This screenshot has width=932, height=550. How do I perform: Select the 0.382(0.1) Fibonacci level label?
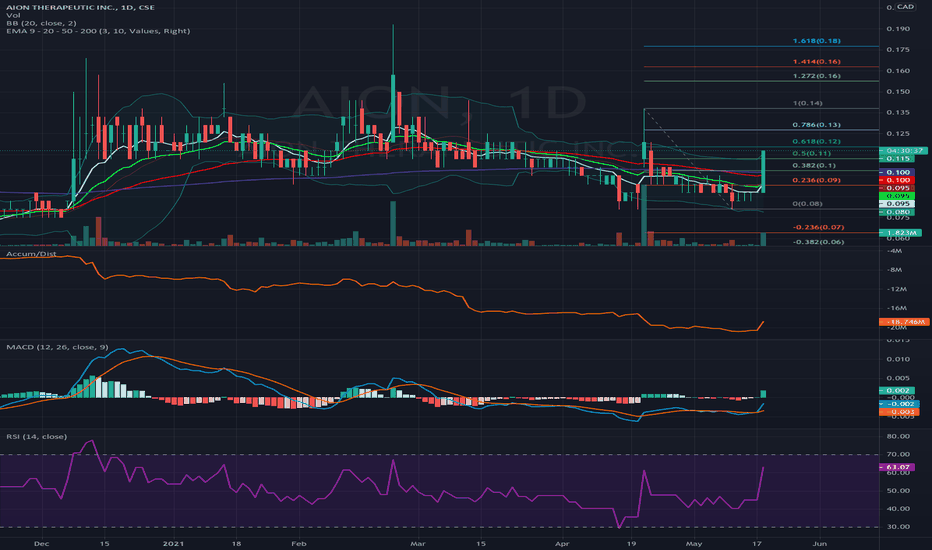[x=814, y=165]
